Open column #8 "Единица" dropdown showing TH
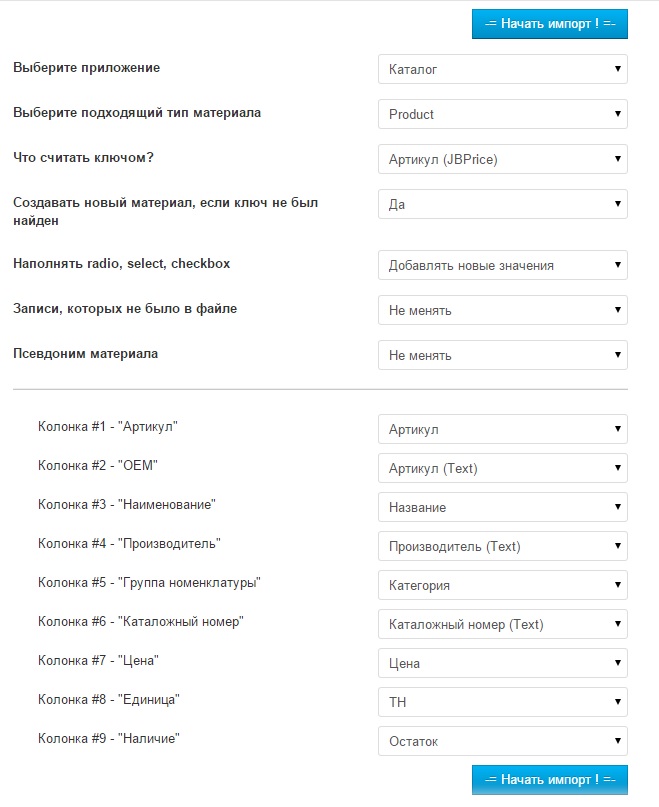Image resolution: width=659 pixels, height=807 pixels. coord(502,702)
